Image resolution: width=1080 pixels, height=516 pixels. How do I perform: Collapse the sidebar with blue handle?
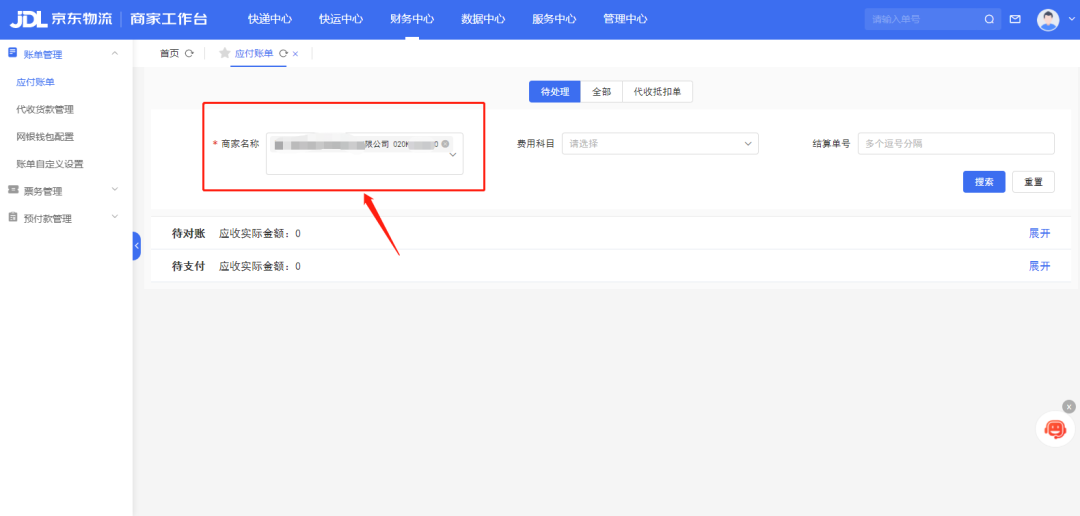136,246
